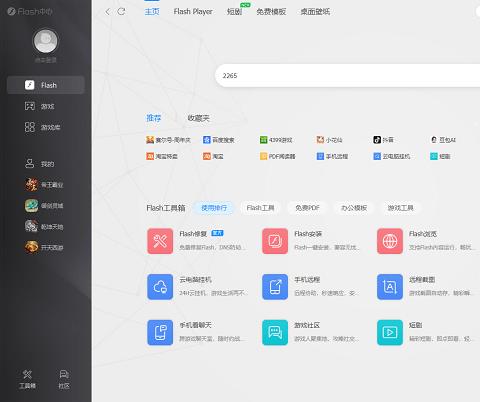
Task: Go back using the left arrow
Action: (x=108, y=12)
